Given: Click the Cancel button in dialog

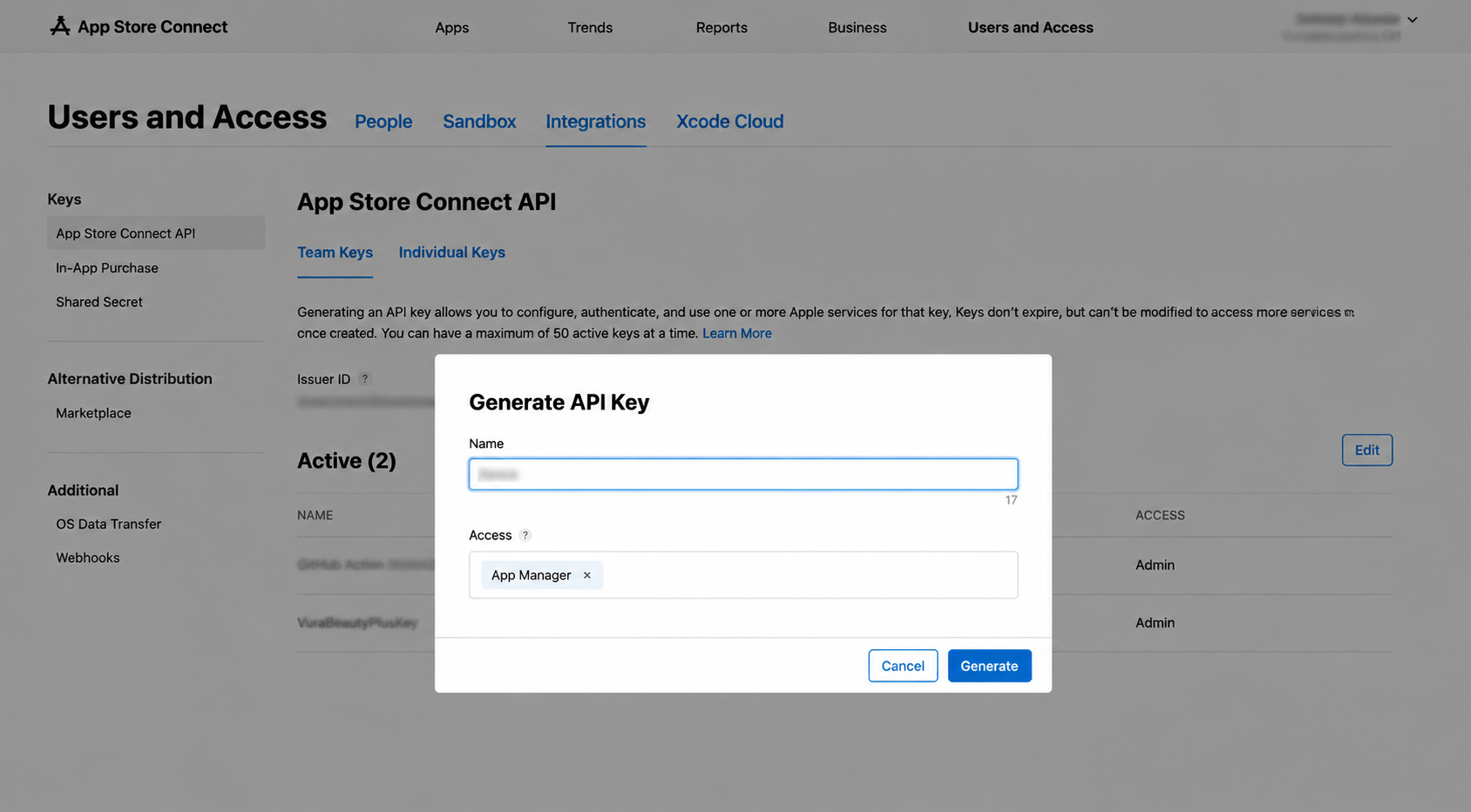Looking at the screenshot, I should (x=903, y=666).
